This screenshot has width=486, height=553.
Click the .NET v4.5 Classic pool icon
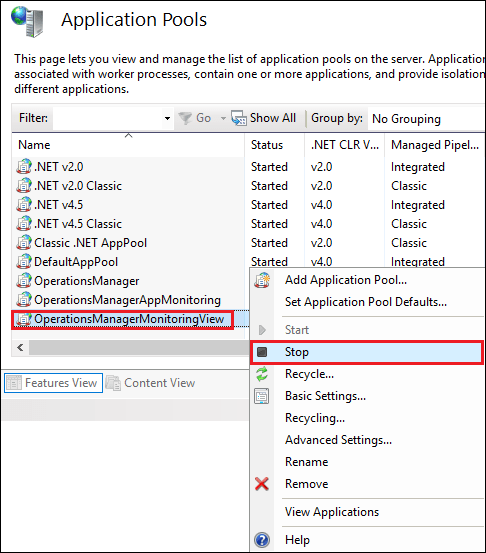24,224
